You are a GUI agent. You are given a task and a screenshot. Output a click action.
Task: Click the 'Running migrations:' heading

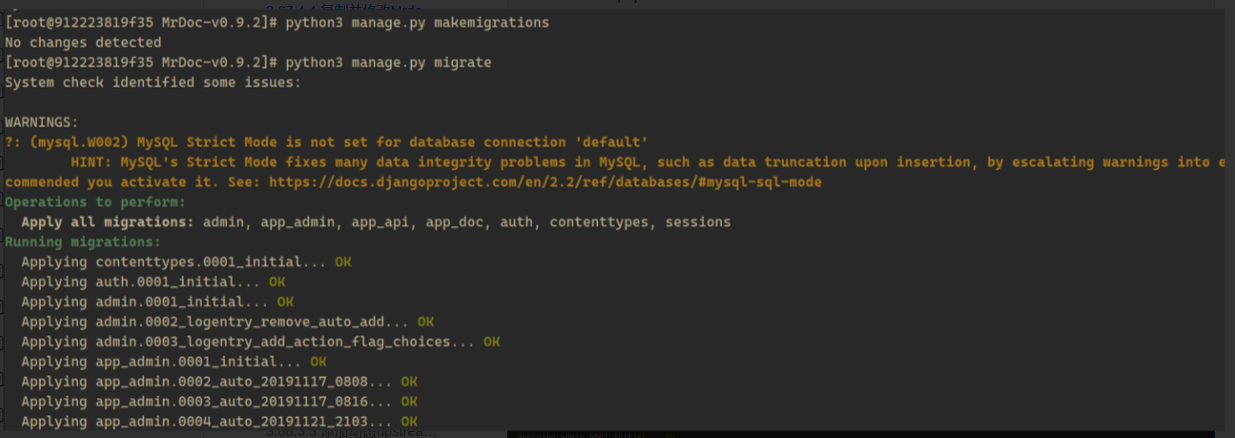click(82, 242)
